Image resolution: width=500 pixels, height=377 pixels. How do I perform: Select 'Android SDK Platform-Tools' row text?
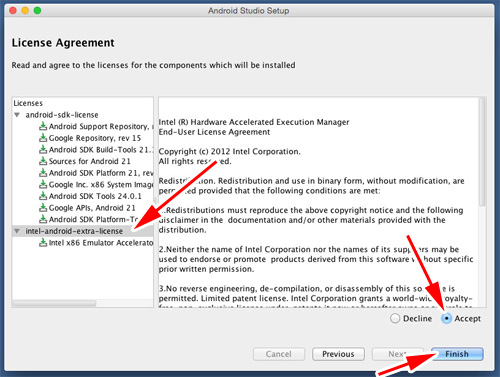coord(94,219)
